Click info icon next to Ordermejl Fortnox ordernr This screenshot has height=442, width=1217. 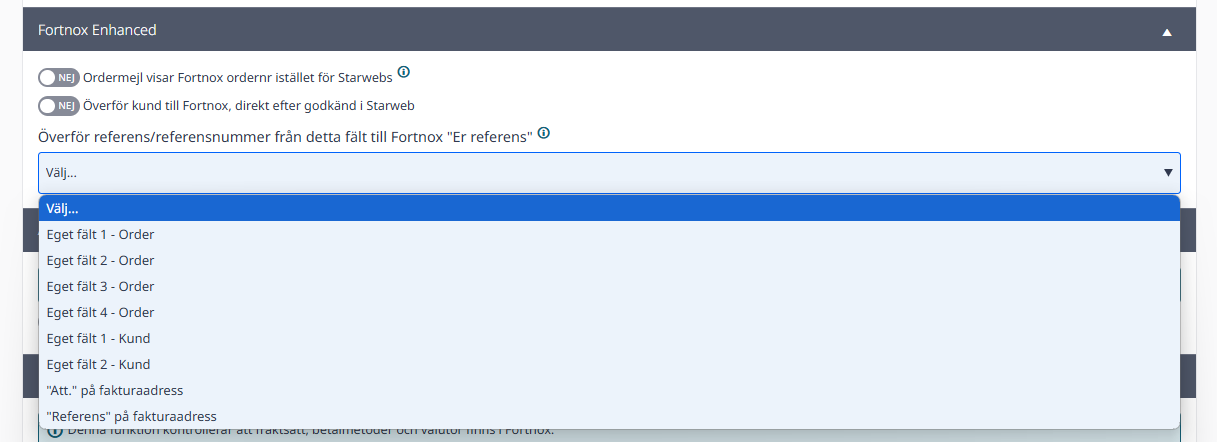point(404,72)
